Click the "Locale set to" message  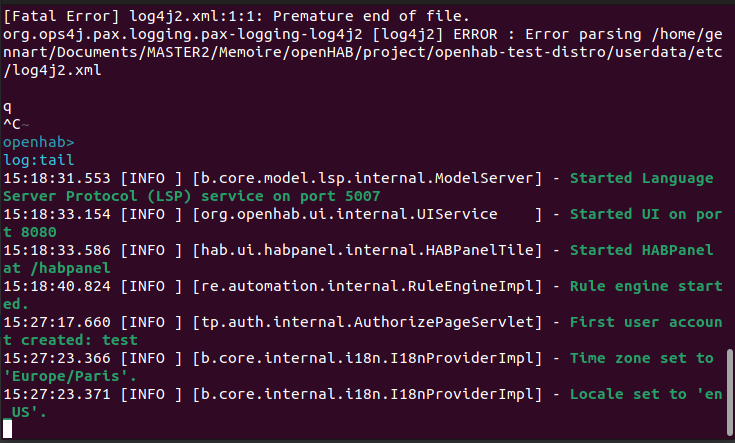(x=632, y=394)
